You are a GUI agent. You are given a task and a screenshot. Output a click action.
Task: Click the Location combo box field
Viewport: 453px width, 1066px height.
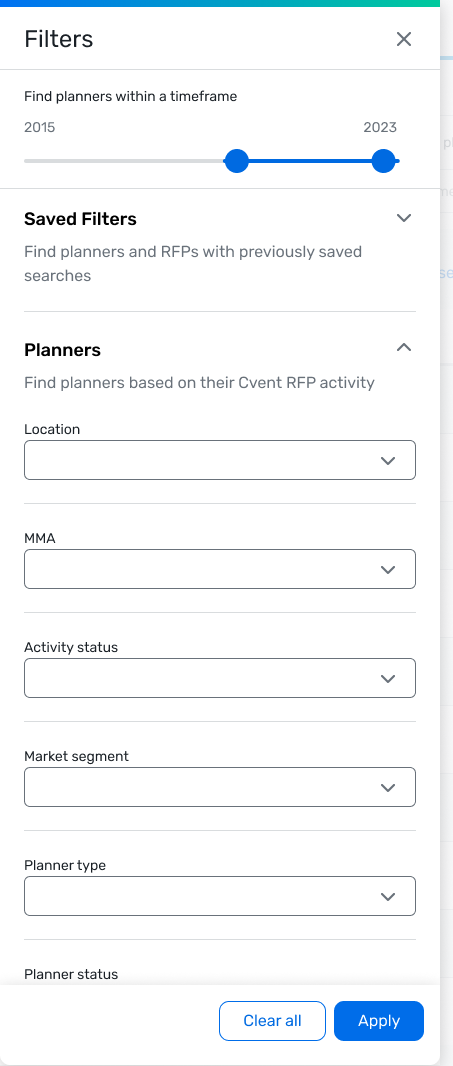pos(220,460)
